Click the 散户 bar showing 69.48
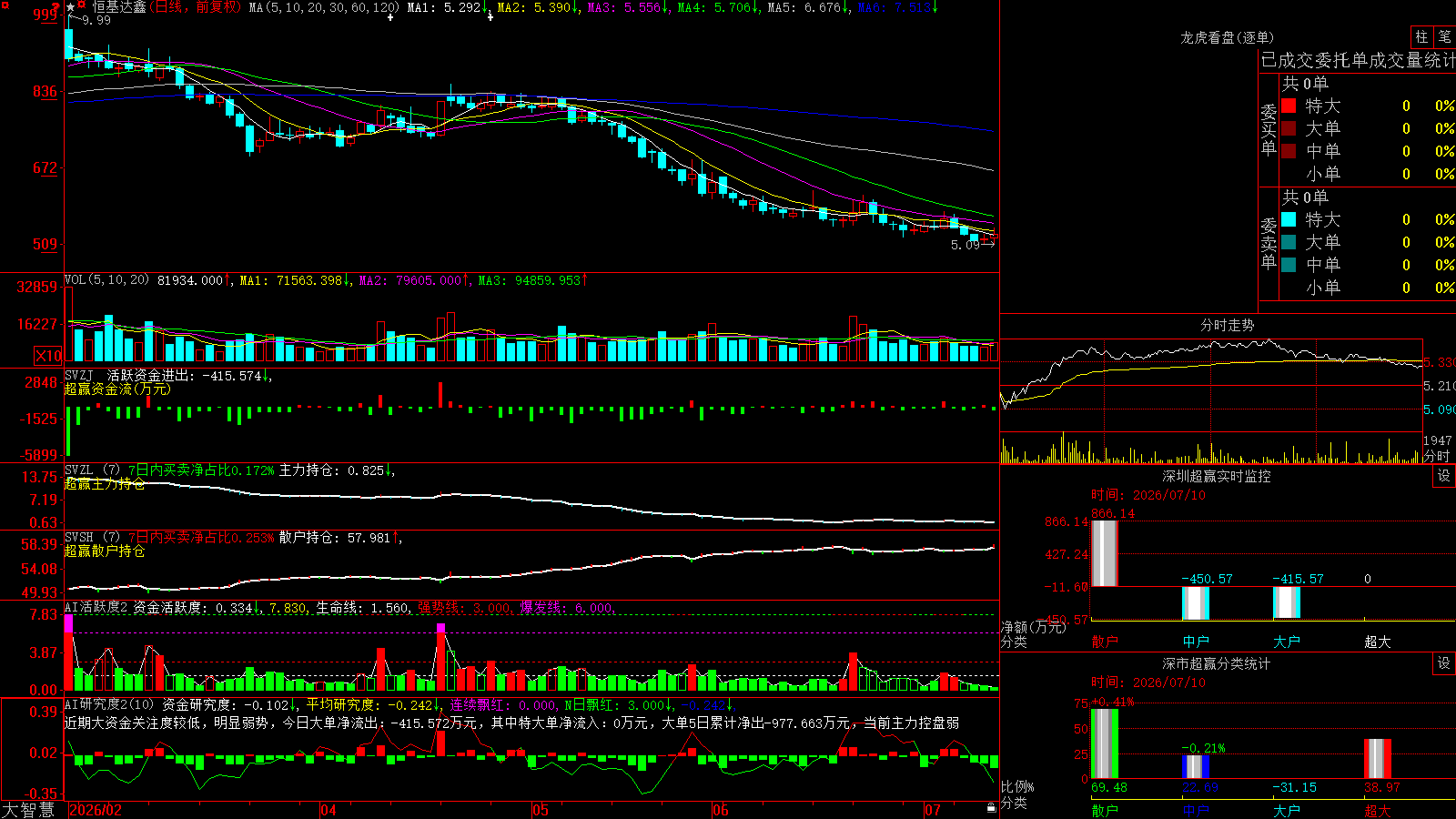The height and width of the screenshot is (819, 1456). (1104, 743)
